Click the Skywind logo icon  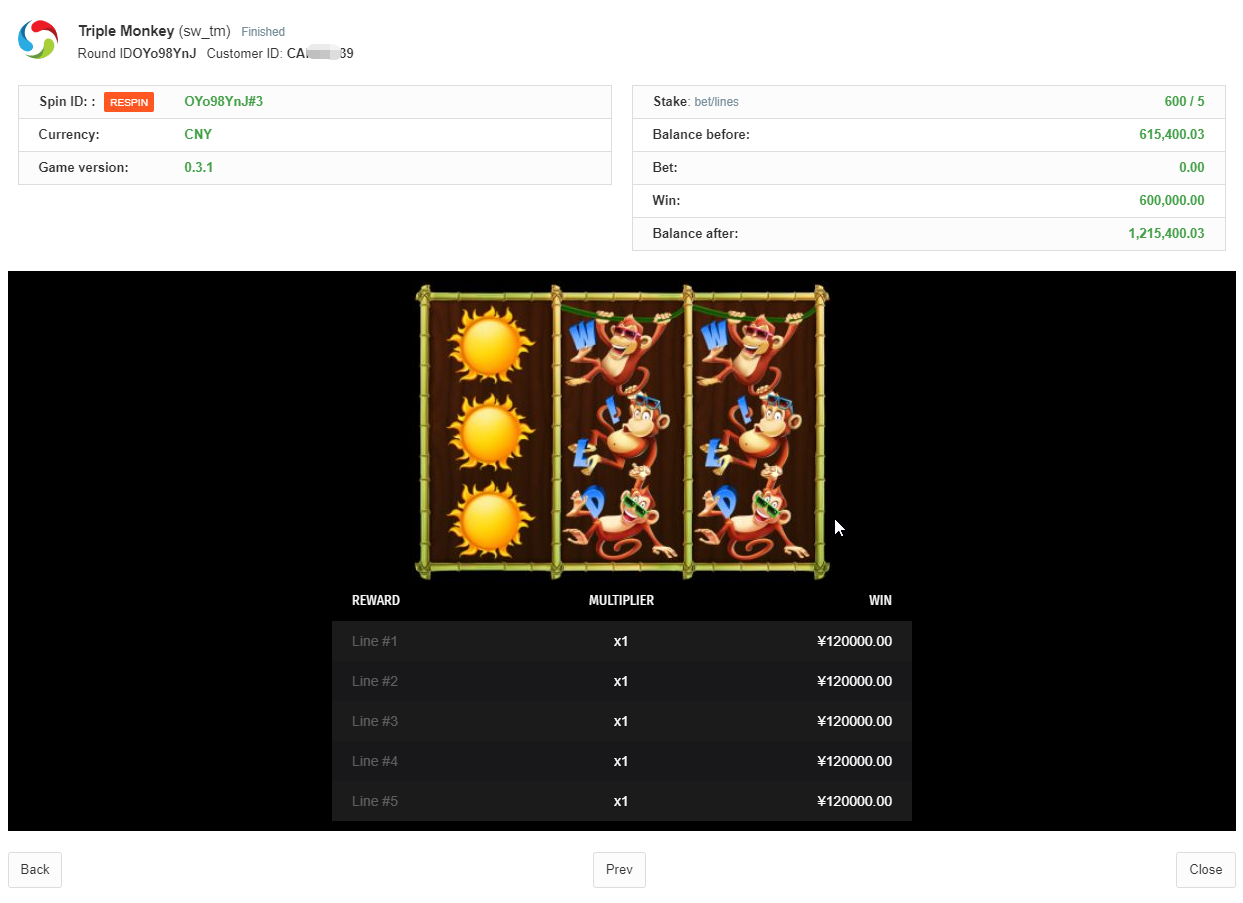[38, 40]
